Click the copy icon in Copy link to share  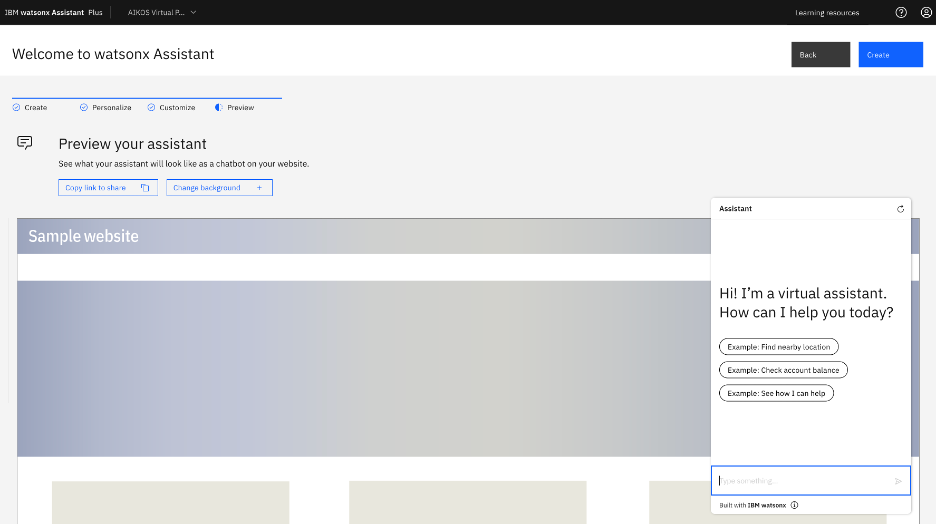click(145, 188)
